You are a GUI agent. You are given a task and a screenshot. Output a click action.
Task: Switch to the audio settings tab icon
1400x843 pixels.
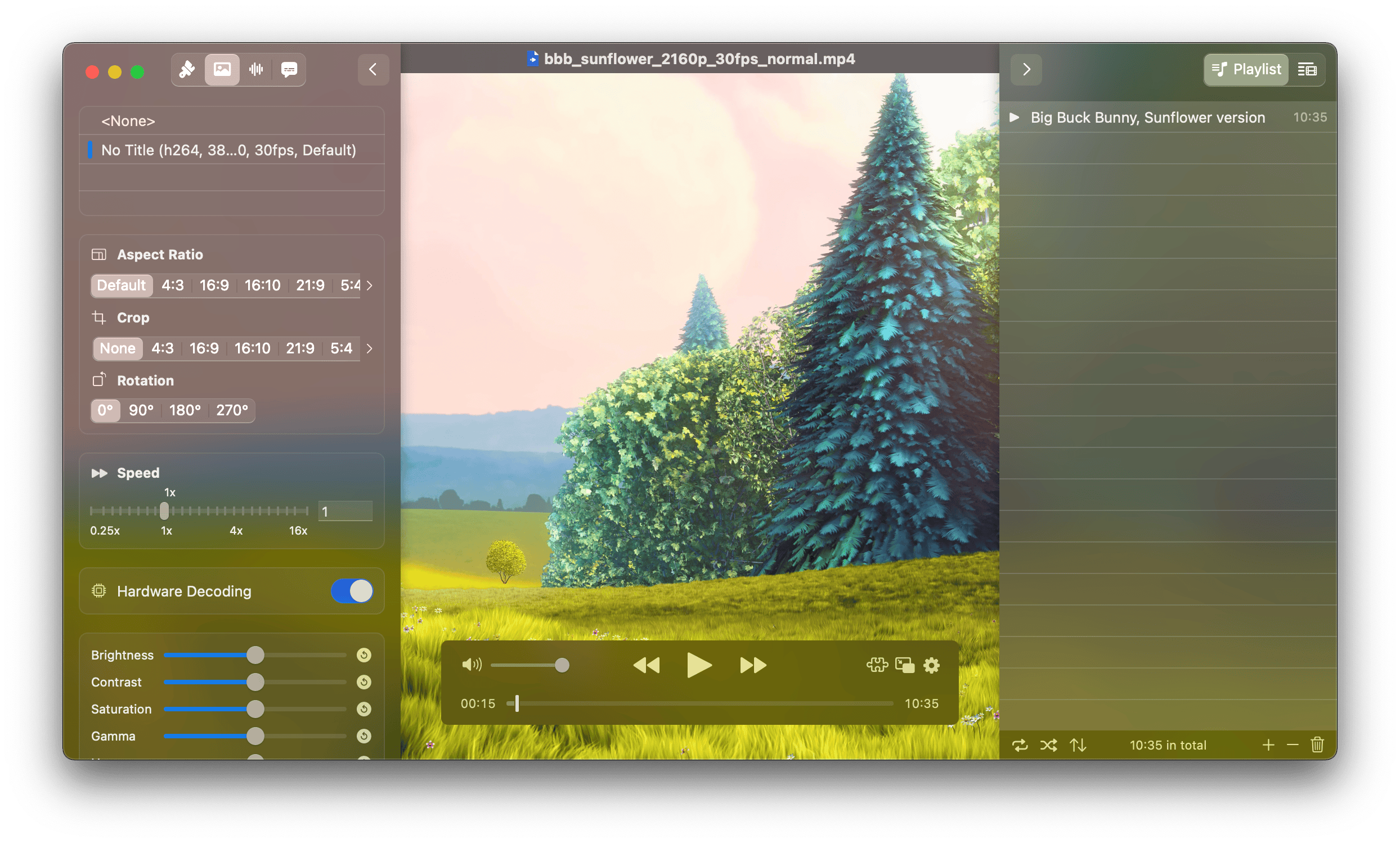point(255,69)
